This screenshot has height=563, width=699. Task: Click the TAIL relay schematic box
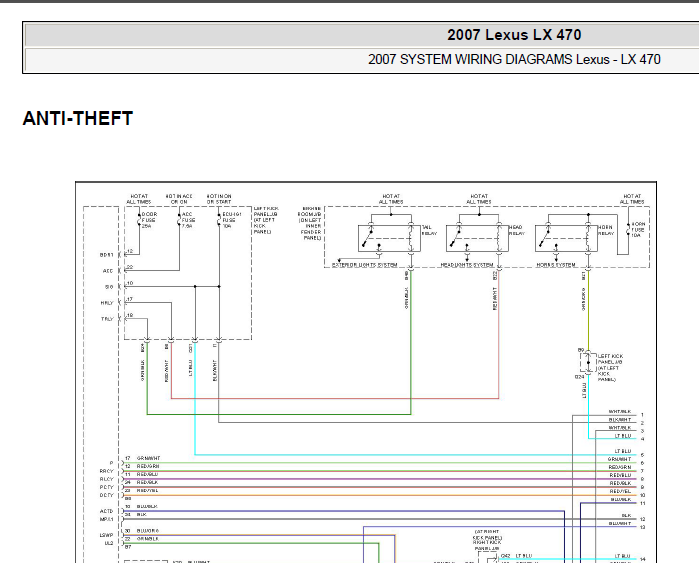pos(389,239)
